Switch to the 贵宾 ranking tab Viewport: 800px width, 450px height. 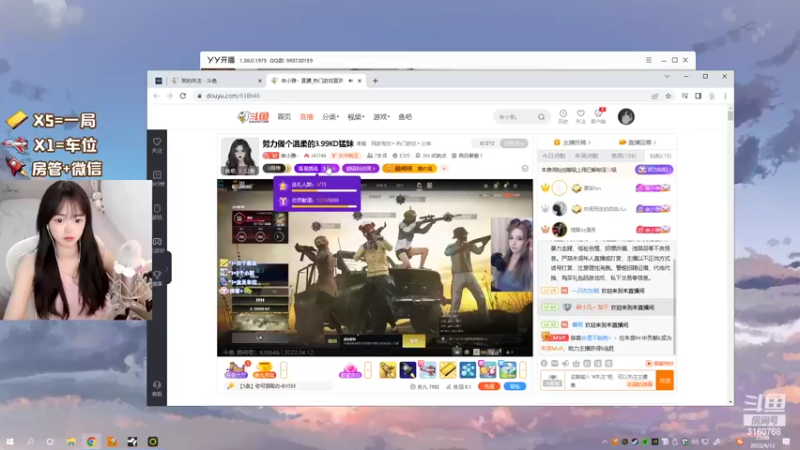[x=623, y=156]
